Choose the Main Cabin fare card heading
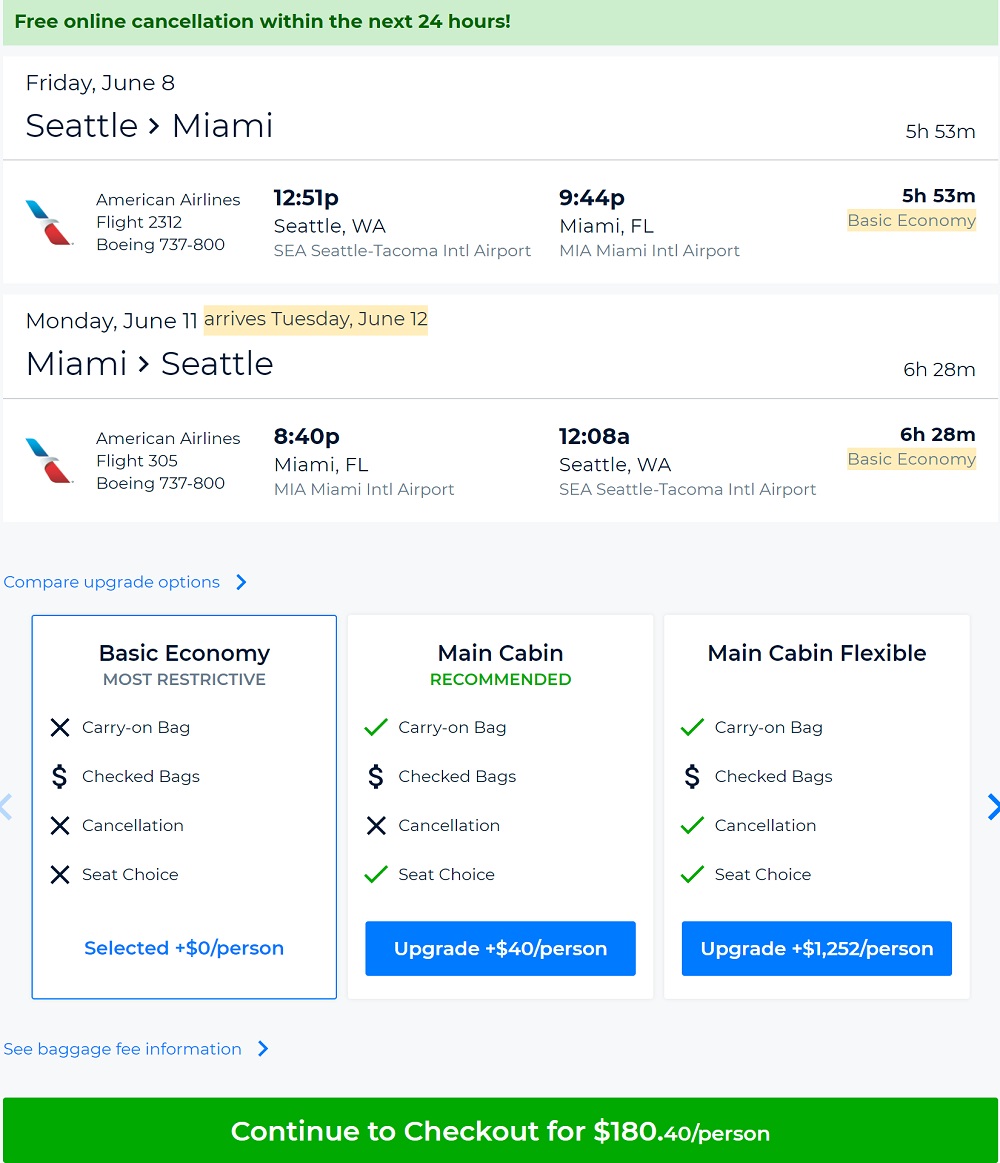This screenshot has width=1000, height=1163. 500,653
